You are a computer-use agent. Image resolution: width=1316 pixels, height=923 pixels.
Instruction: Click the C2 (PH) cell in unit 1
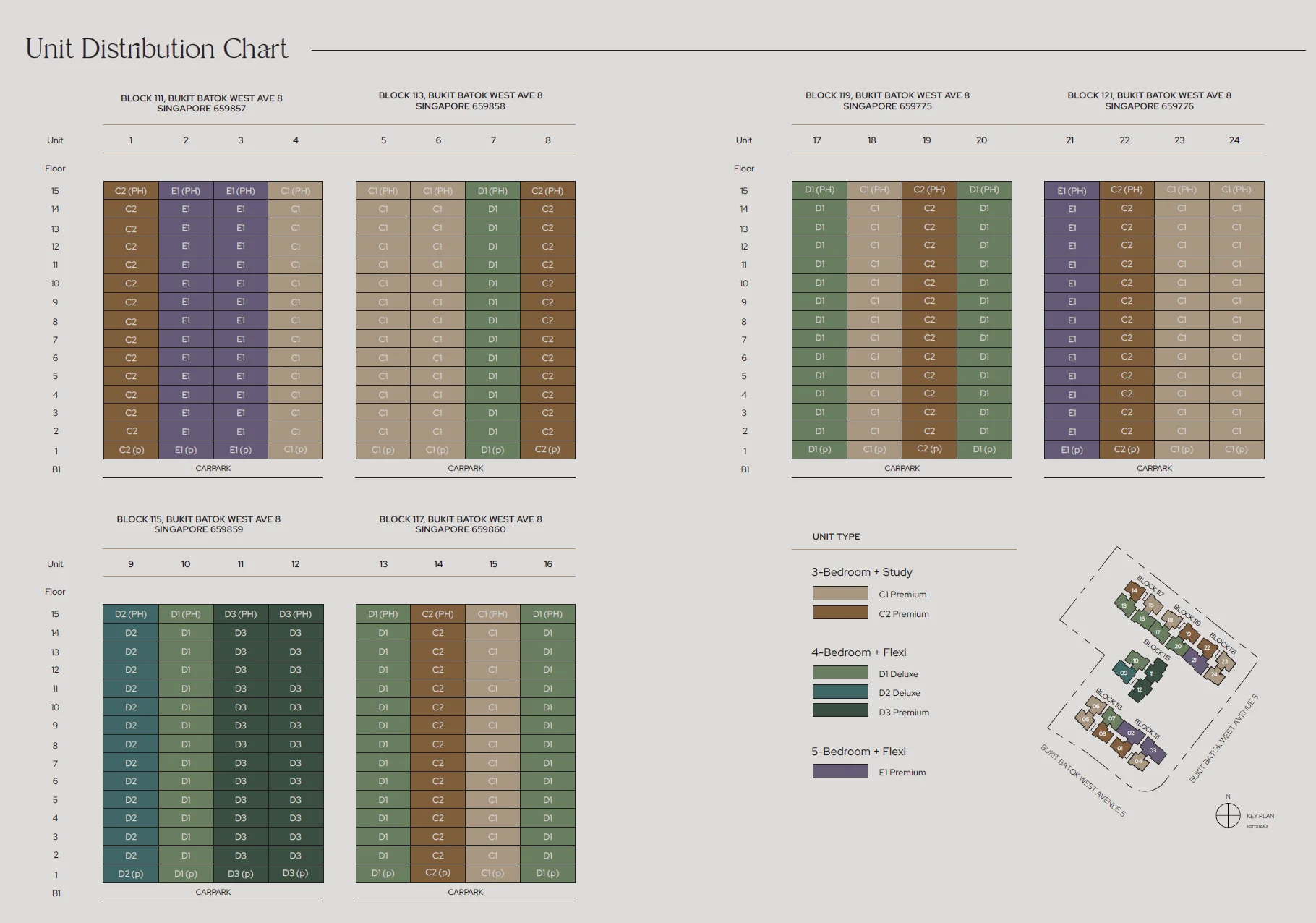click(x=131, y=191)
